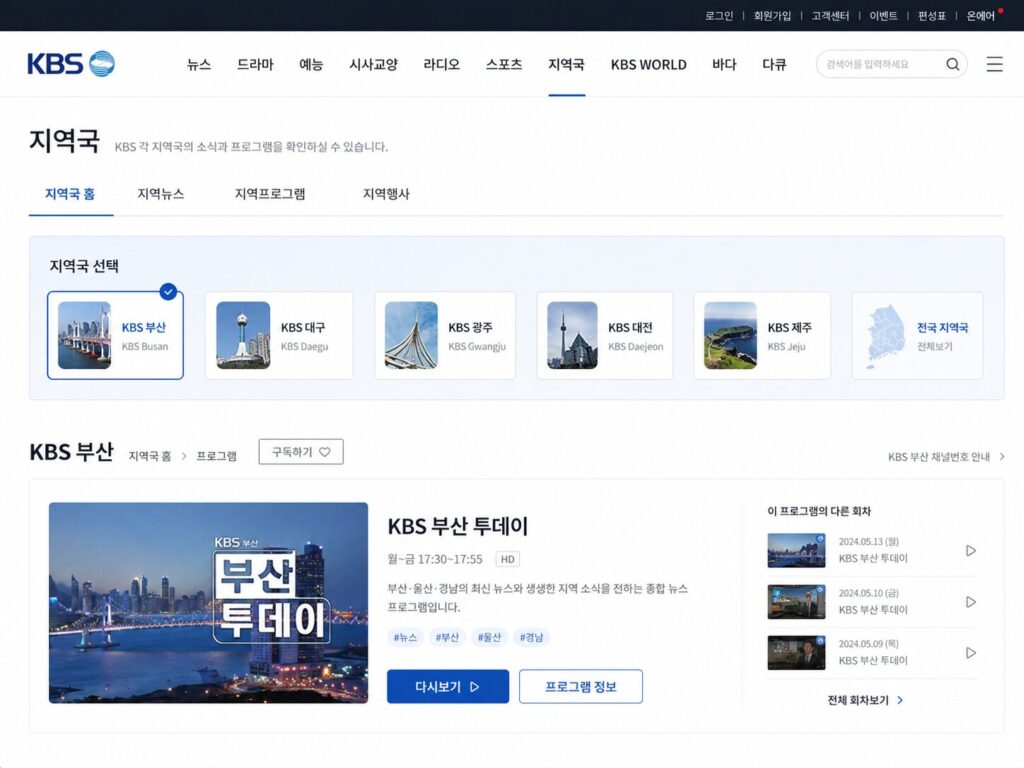Viewport: 1024px width, 768px height.
Task: Open the 편성표 link
Action: click(x=931, y=16)
